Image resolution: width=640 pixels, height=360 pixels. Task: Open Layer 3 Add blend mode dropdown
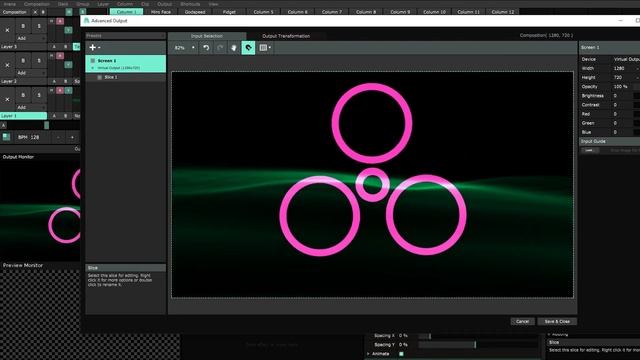31,38
